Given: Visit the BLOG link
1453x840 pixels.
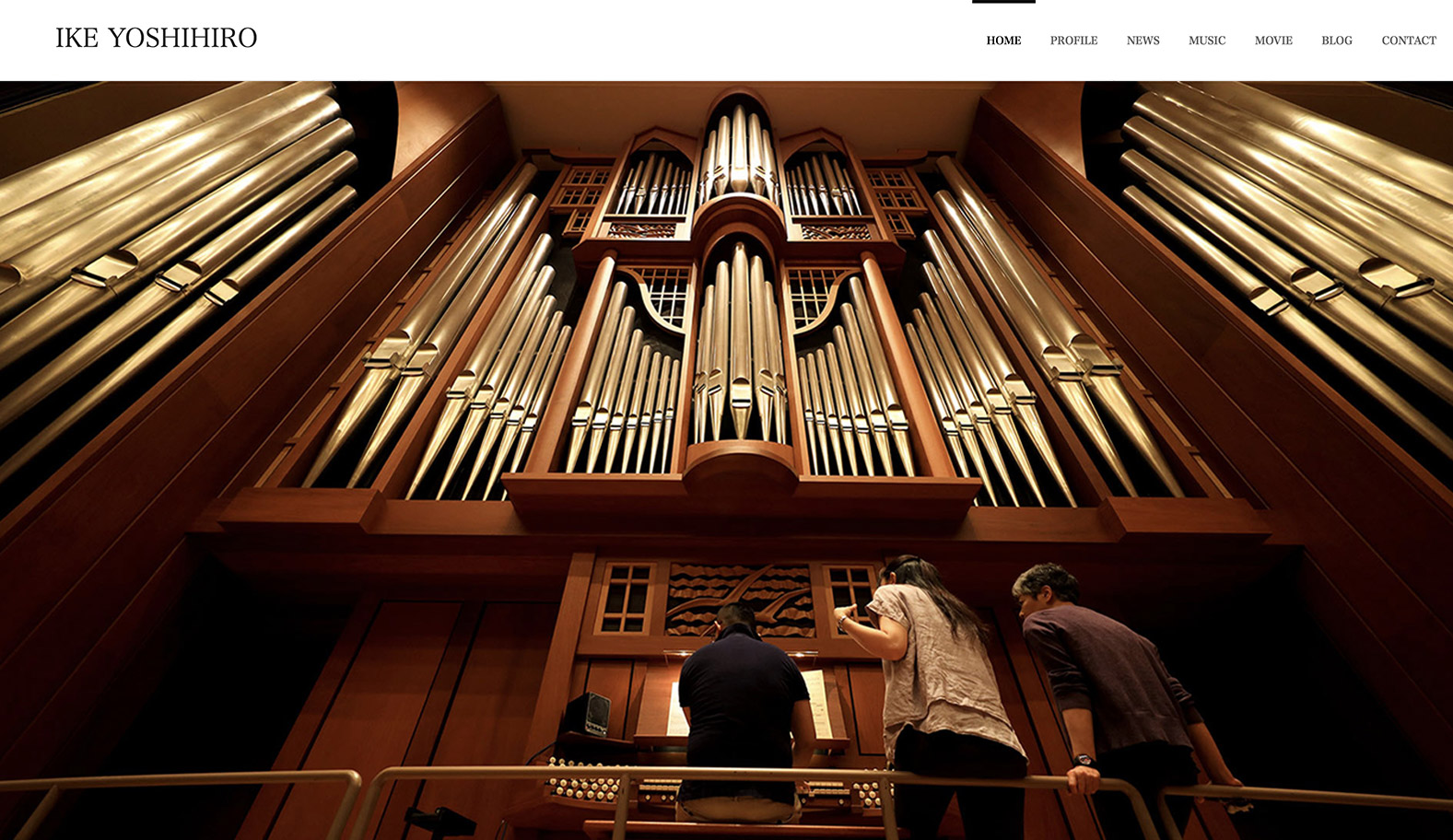Looking at the screenshot, I should pos(1337,41).
